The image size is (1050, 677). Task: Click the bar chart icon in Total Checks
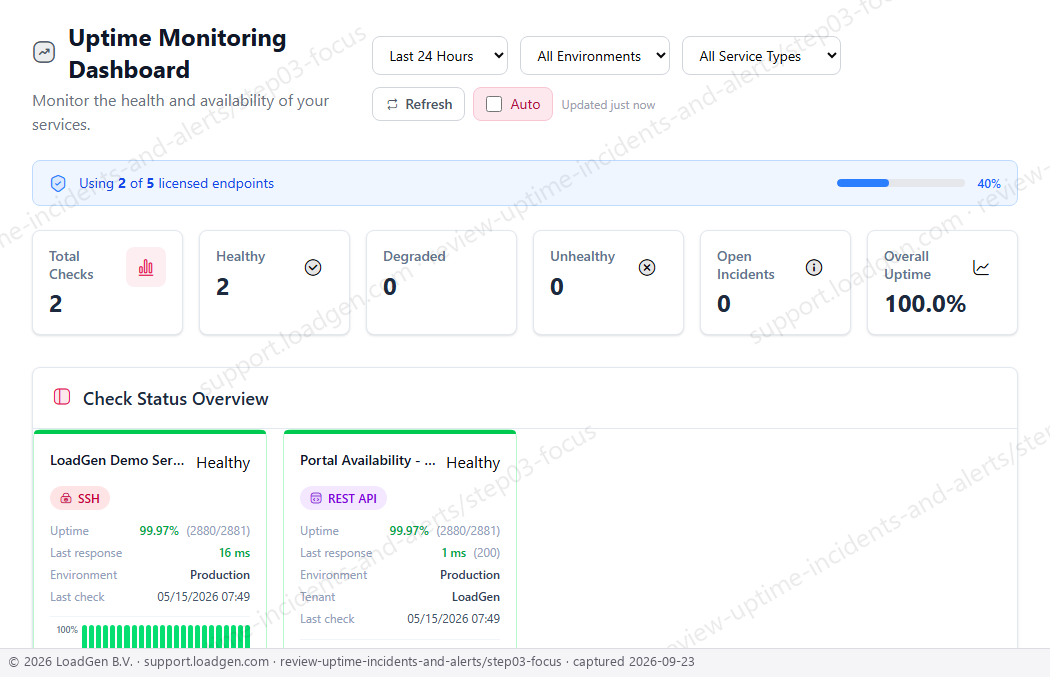pyautogui.click(x=146, y=267)
